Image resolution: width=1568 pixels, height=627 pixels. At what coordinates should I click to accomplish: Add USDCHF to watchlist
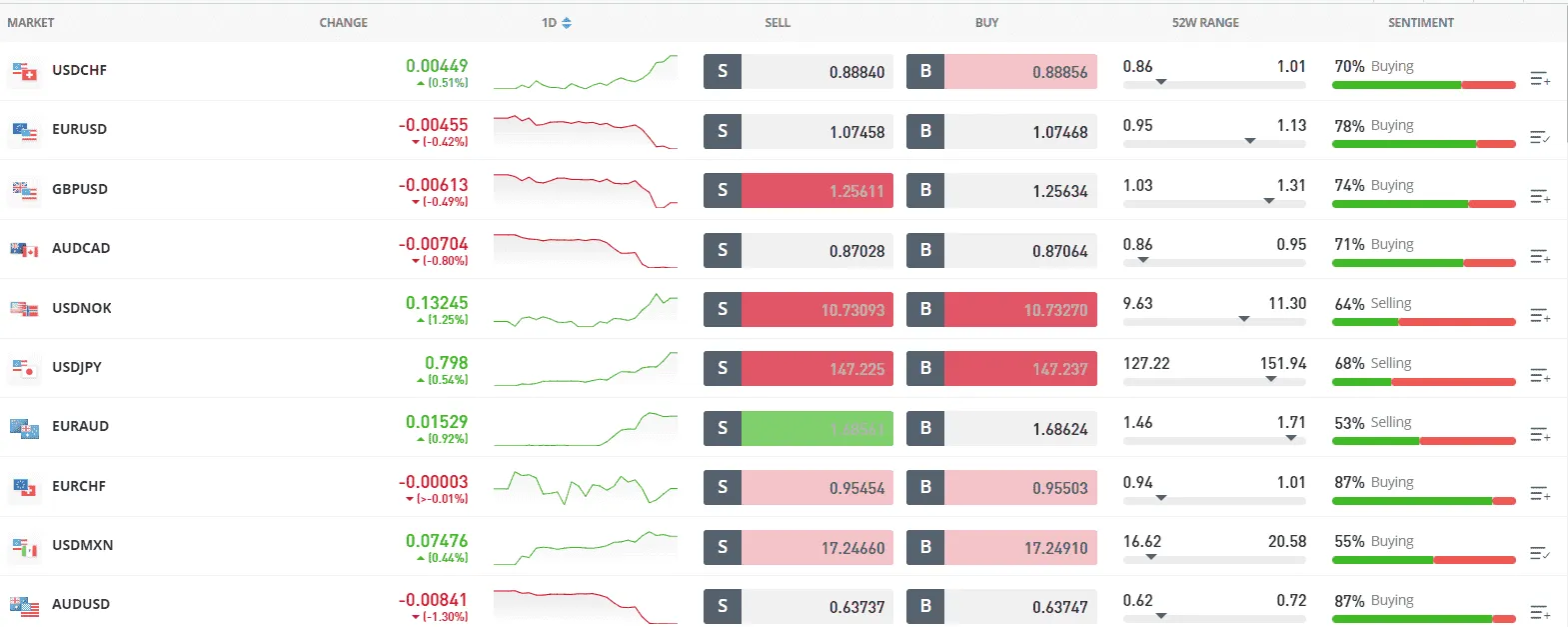[1540, 78]
